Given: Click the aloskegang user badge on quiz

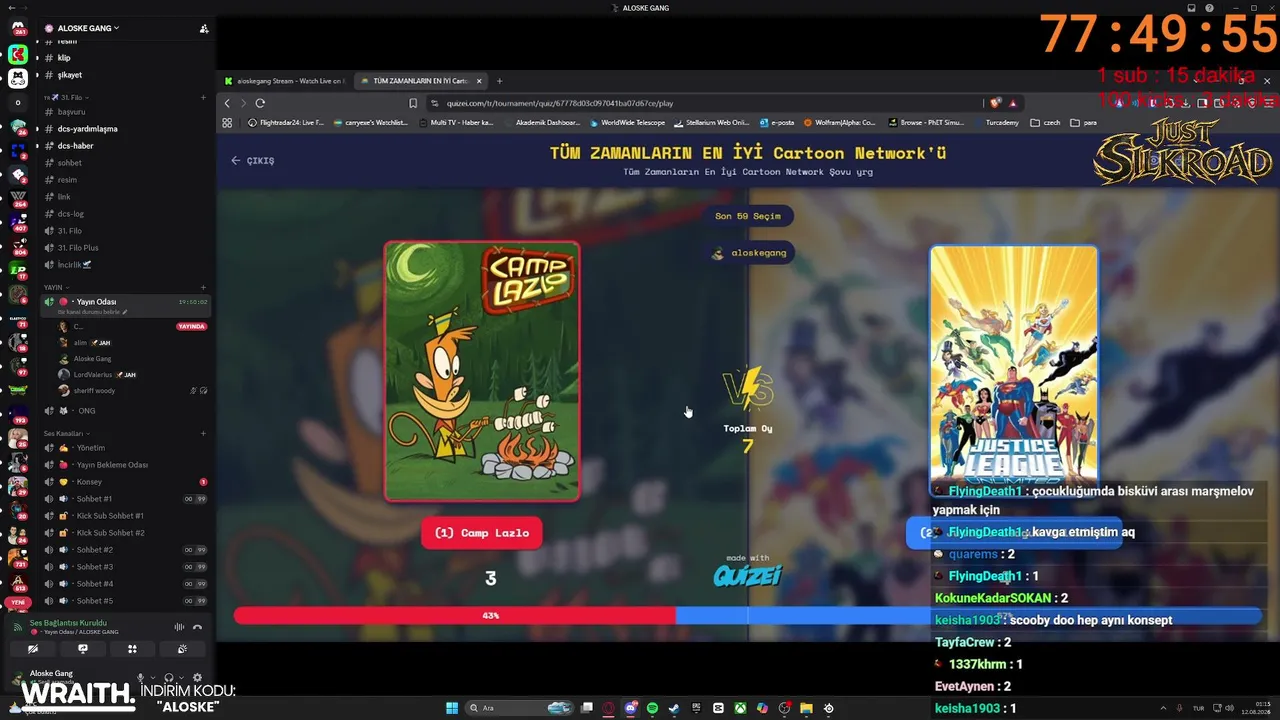Looking at the screenshot, I should 750,253.
